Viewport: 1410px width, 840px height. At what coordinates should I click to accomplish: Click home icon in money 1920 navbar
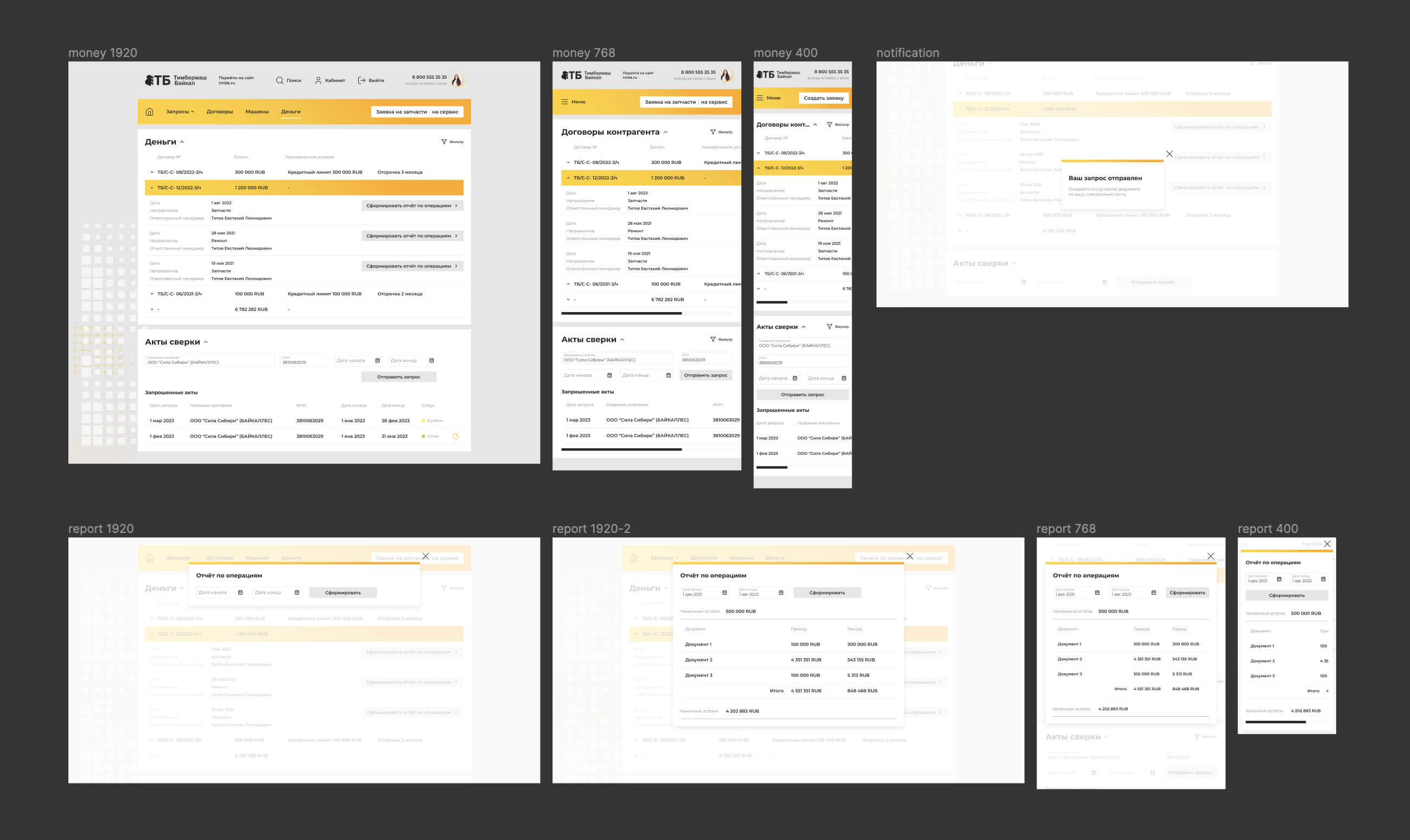pos(149,111)
